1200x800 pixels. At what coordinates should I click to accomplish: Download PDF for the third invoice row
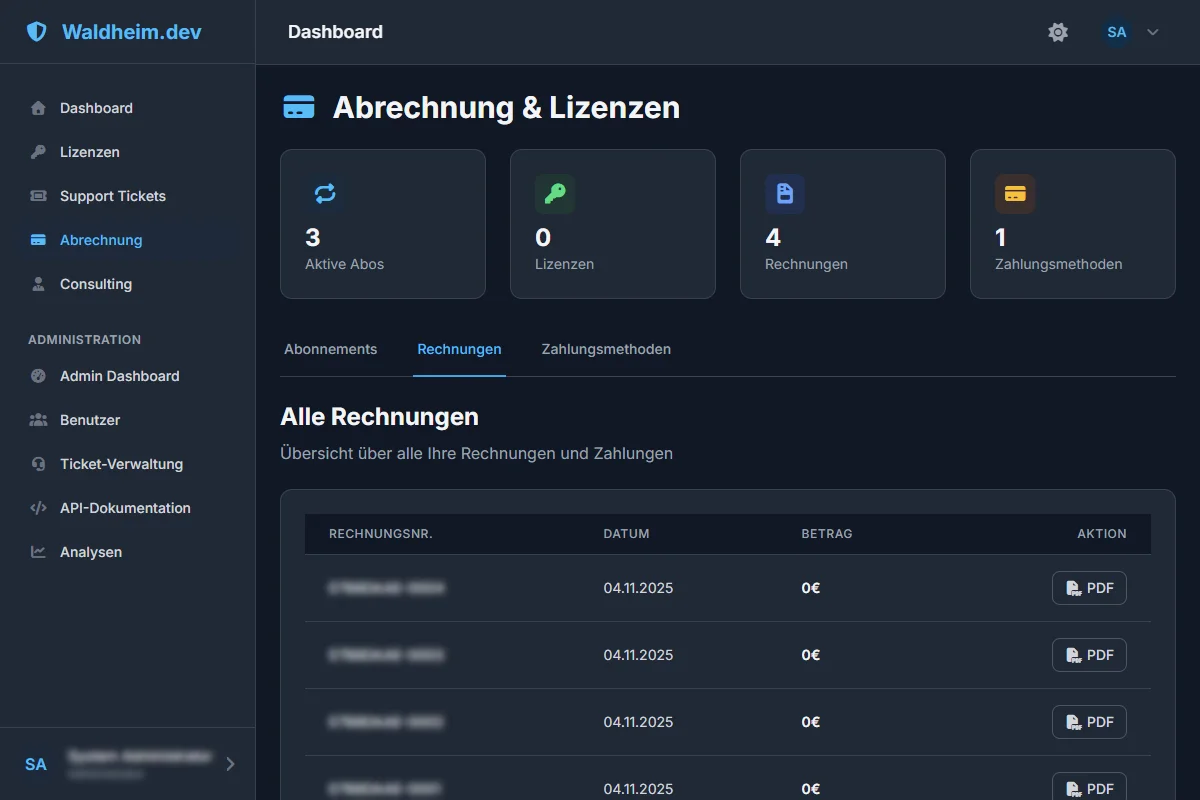pos(1089,722)
